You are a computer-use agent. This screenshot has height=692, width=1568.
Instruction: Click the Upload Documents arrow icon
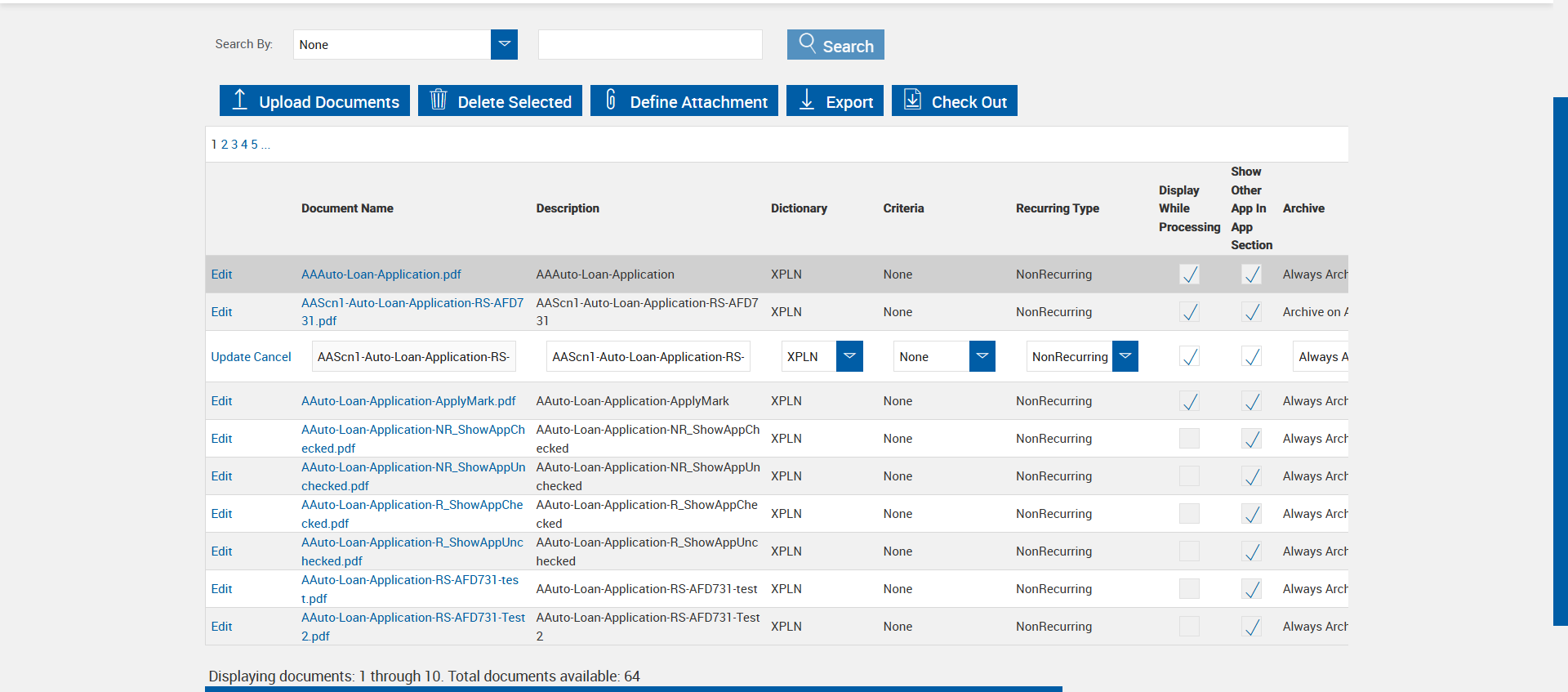click(239, 100)
